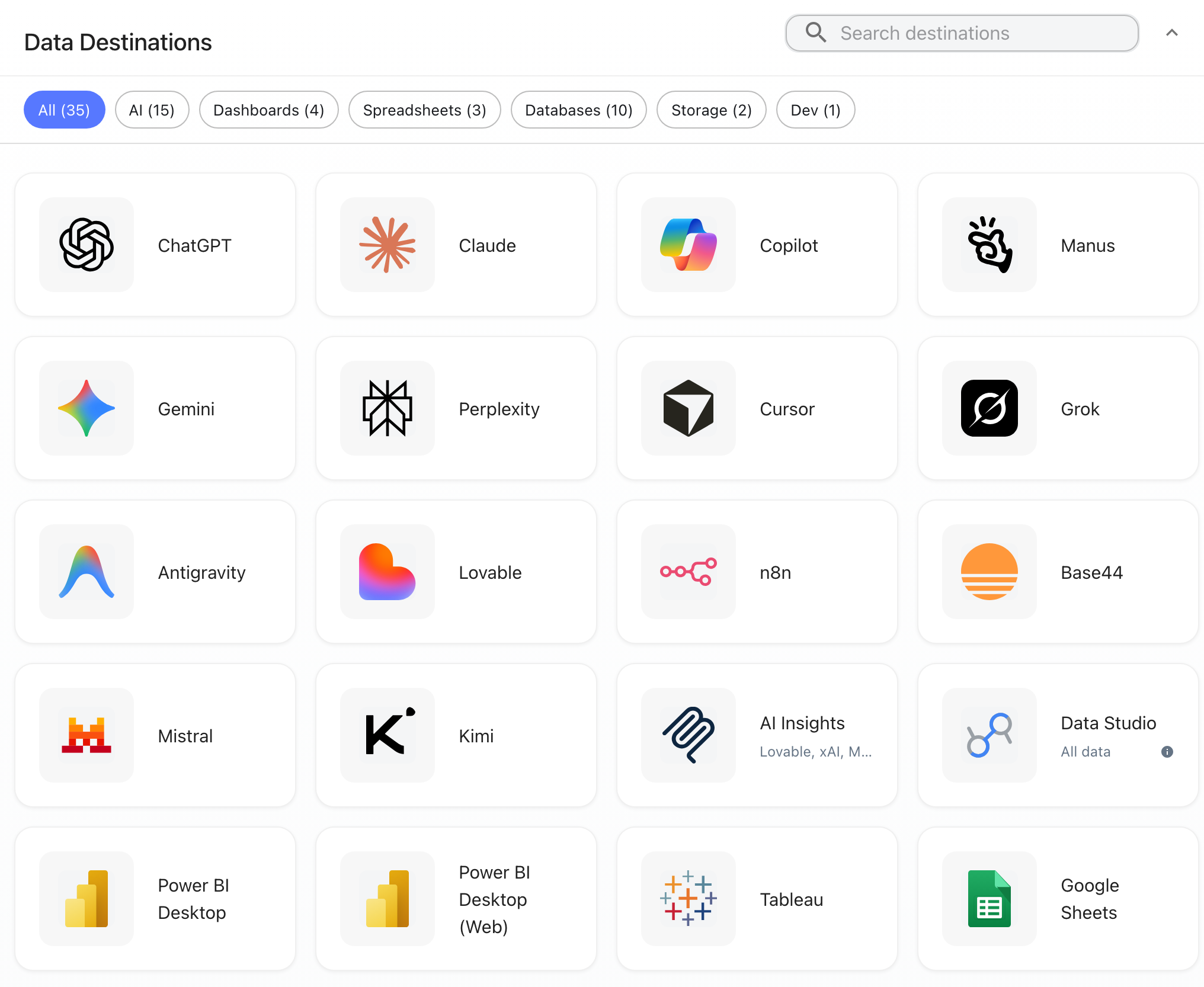Filter by Databases (10)
The image size is (1204, 987).
pyautogui.click(x=579, y=110)
